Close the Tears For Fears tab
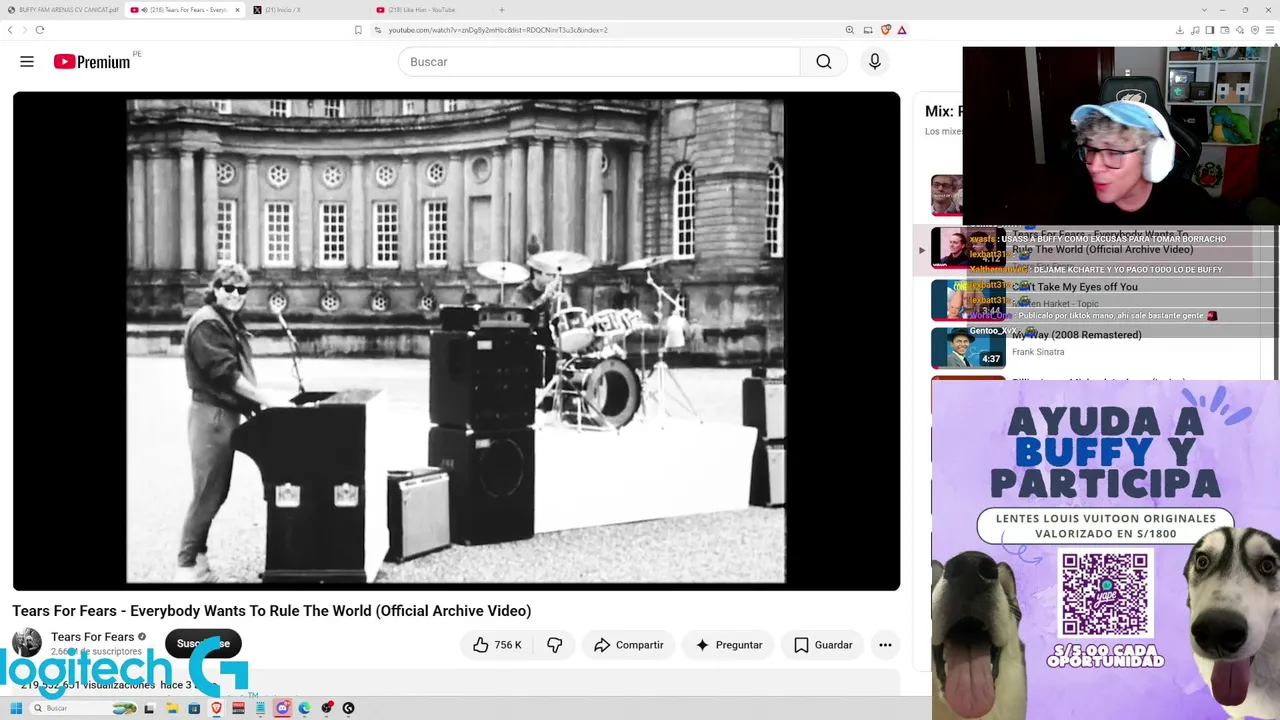The width and height of the screenshot is (1280, 720). point(237,10)
